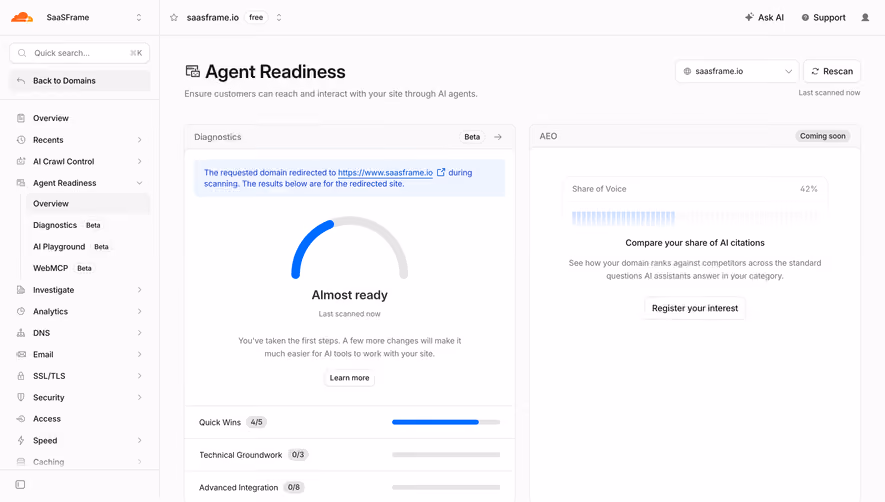Expand the SSL/TLS section chevron
Screen dimensions: 885x502
[x=139, y=376]
